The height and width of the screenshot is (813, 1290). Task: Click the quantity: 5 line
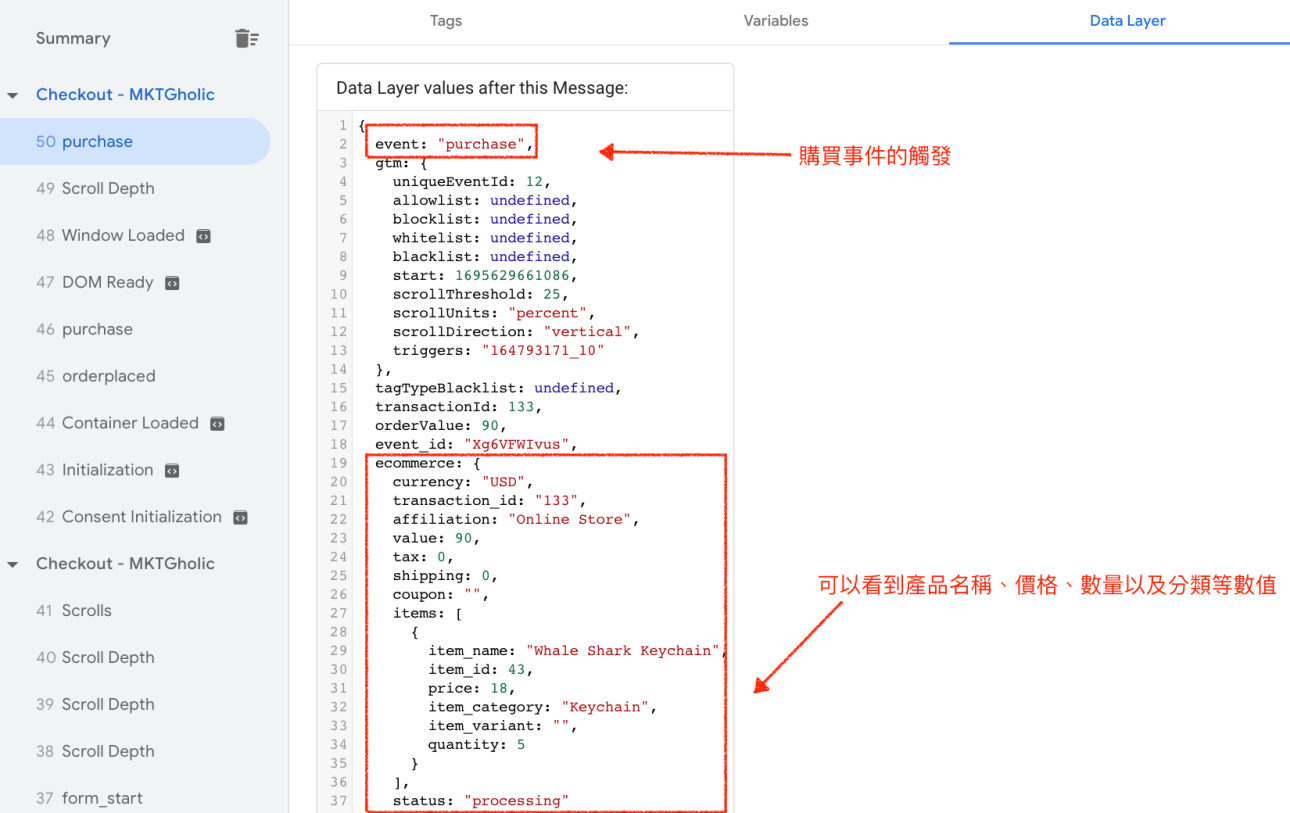(x=476, y=745)
